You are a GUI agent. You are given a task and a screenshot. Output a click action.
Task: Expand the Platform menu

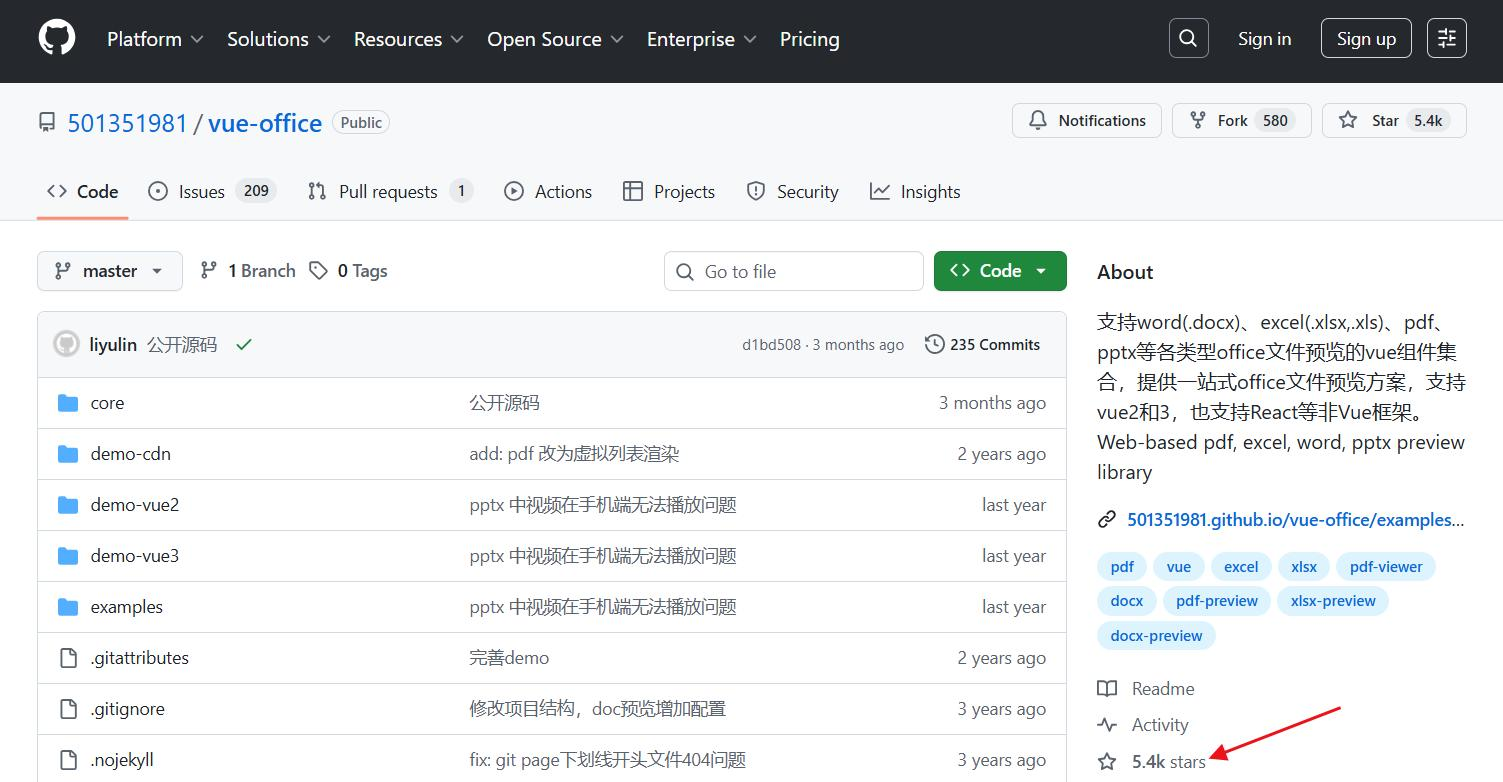pyautogui.click(x=155, y=39)
